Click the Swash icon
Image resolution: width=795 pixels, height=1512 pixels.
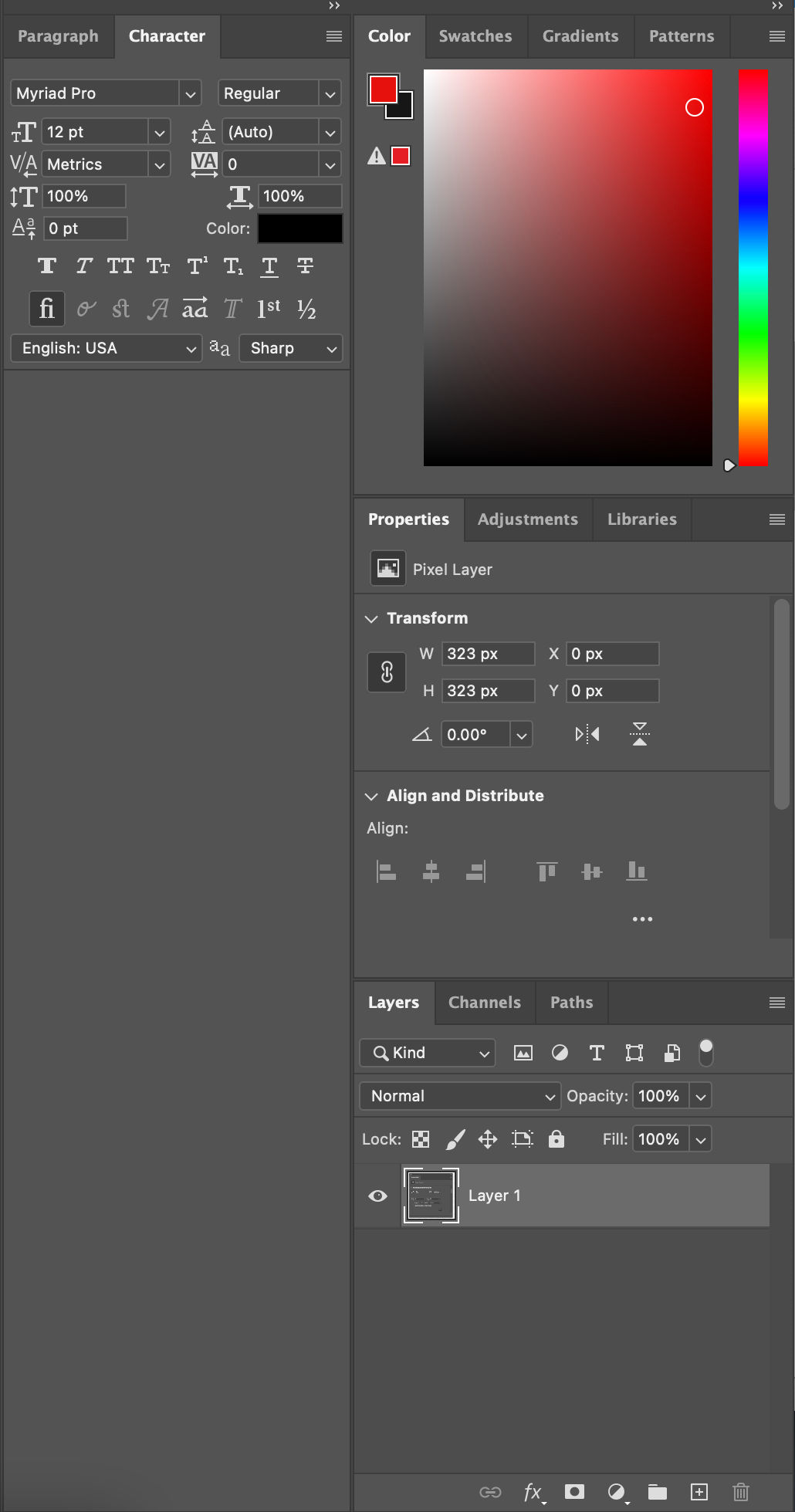pyautogui.click(x=158, y=310)
